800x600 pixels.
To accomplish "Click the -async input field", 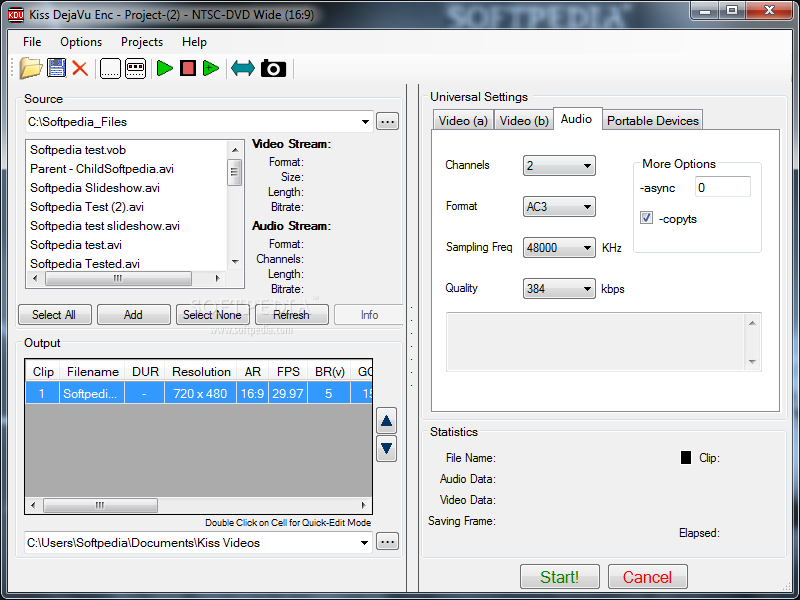I will pyautogui.click(x=722, y=187).
